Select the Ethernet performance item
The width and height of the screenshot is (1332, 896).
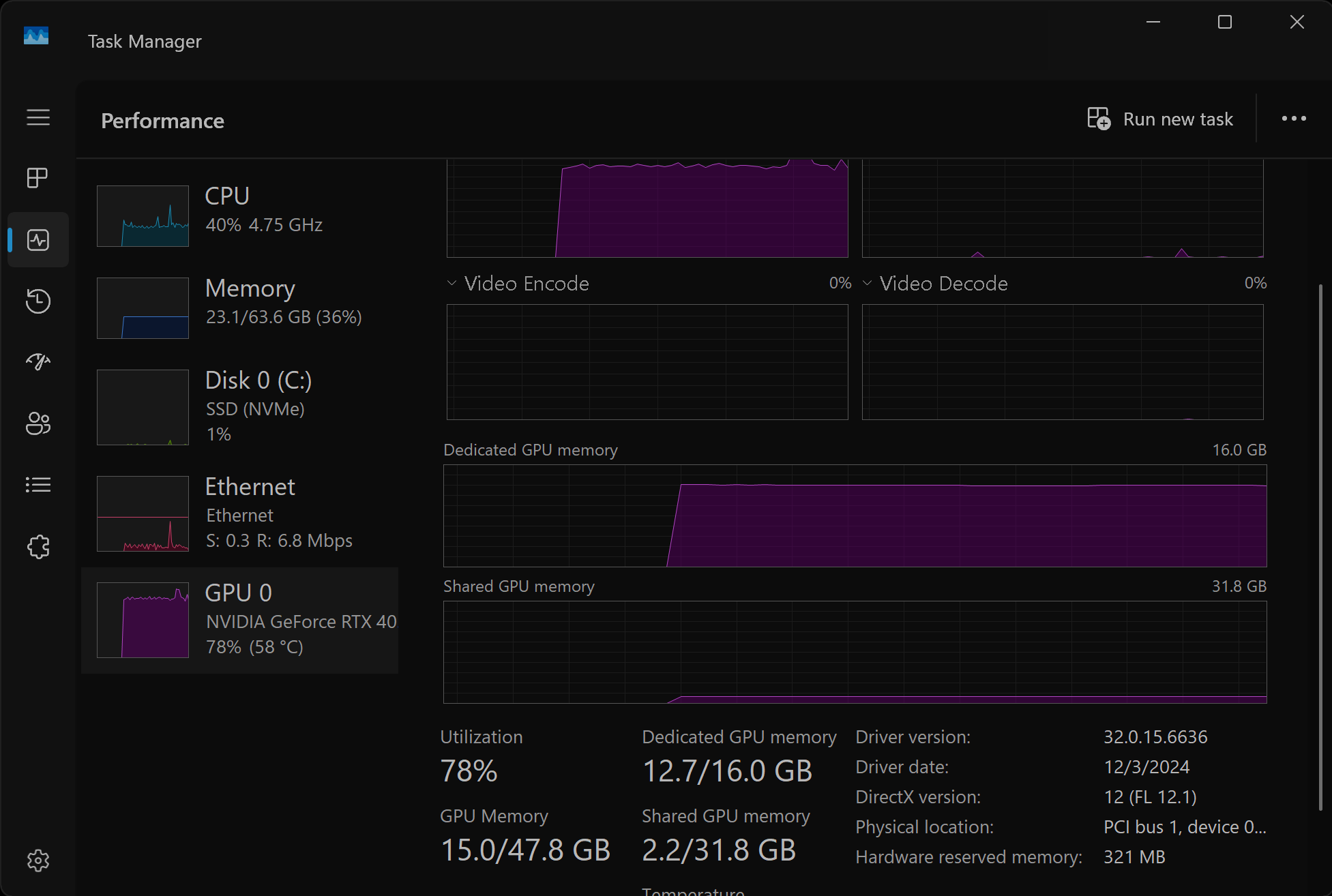239,513
